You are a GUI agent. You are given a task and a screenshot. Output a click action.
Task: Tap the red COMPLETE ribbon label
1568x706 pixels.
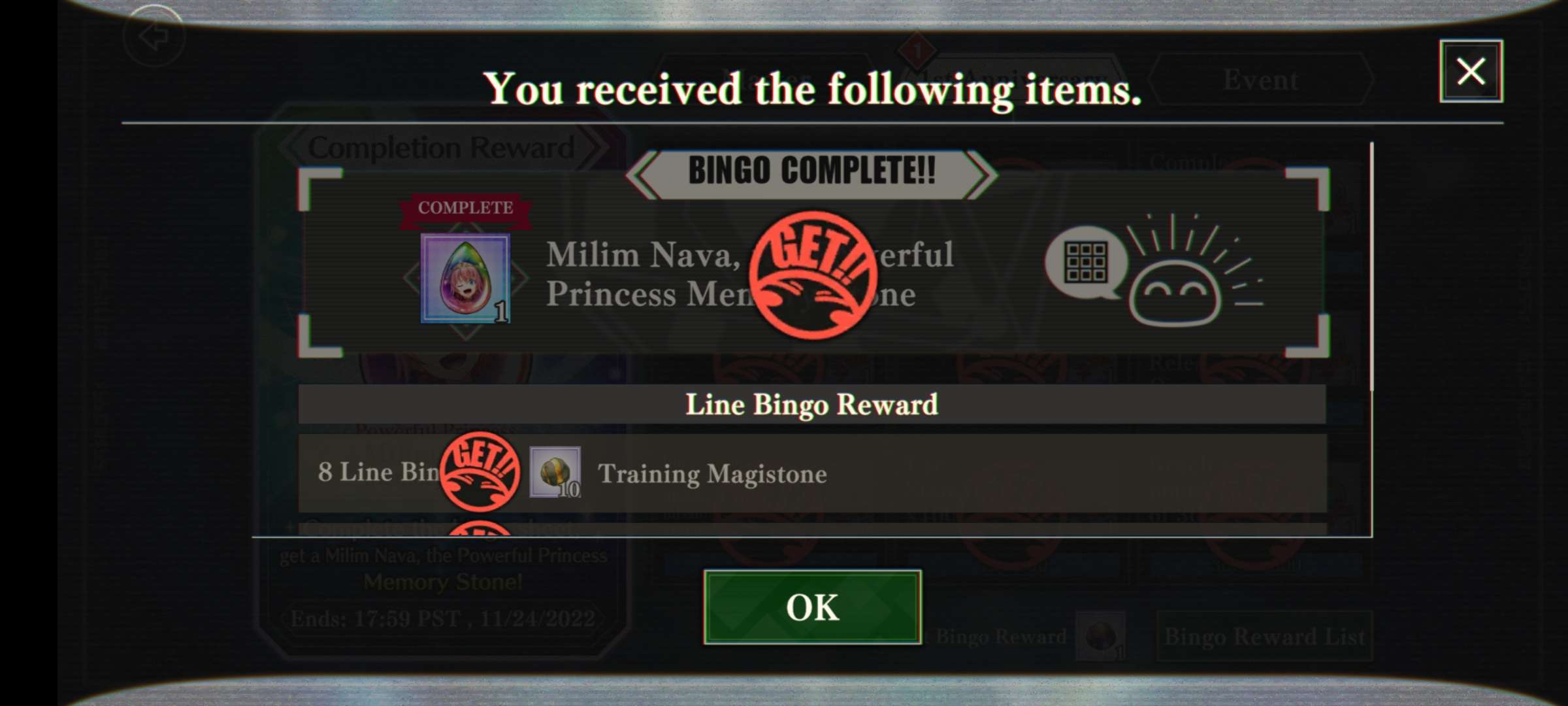pyautogui.click(x=465, y=209)
